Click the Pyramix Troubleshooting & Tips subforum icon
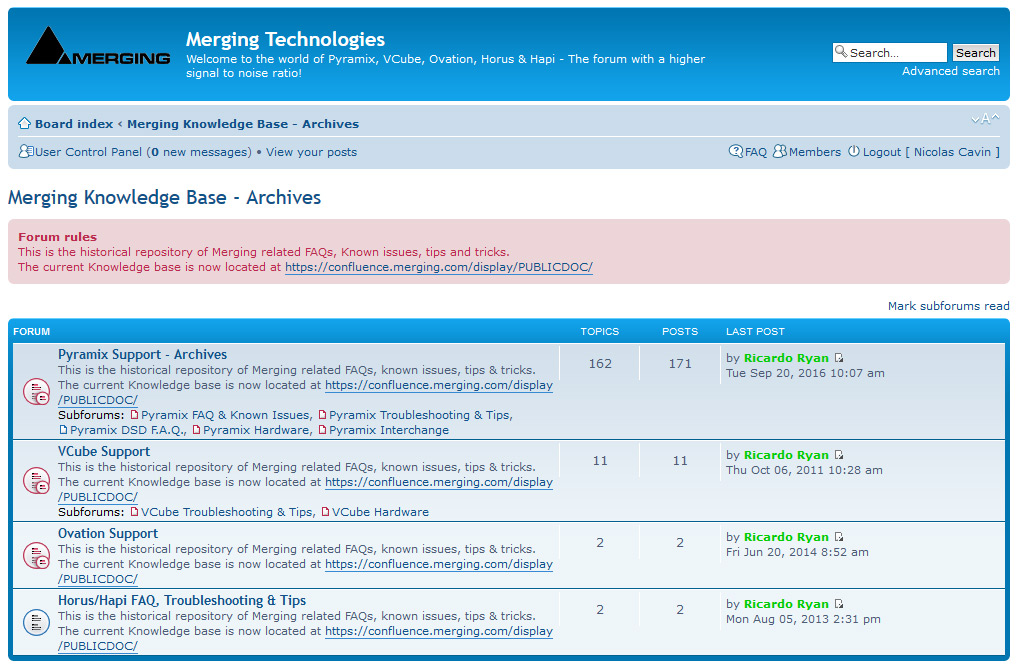 click(322, 415)
